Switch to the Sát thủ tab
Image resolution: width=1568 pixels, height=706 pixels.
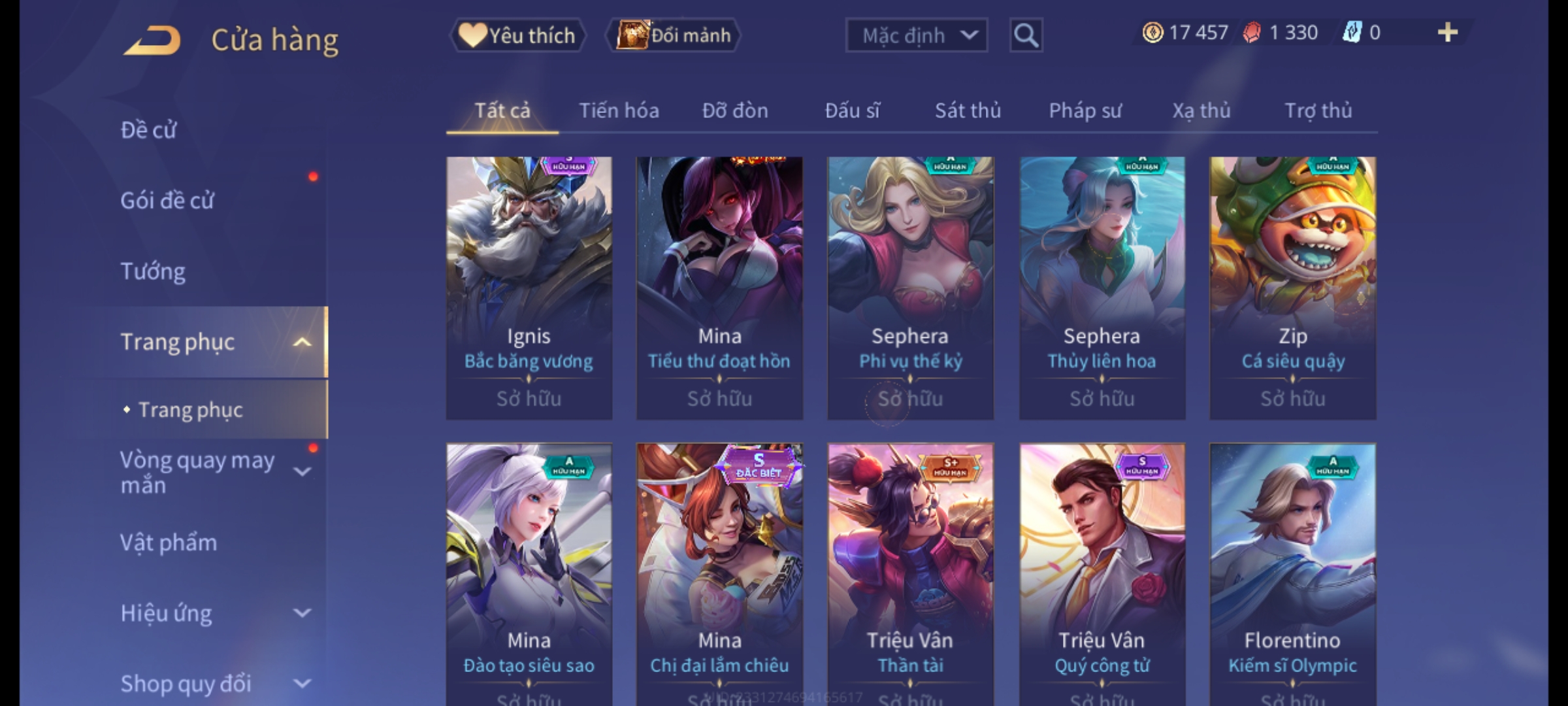pyautogui.click(x=968, y=111)
